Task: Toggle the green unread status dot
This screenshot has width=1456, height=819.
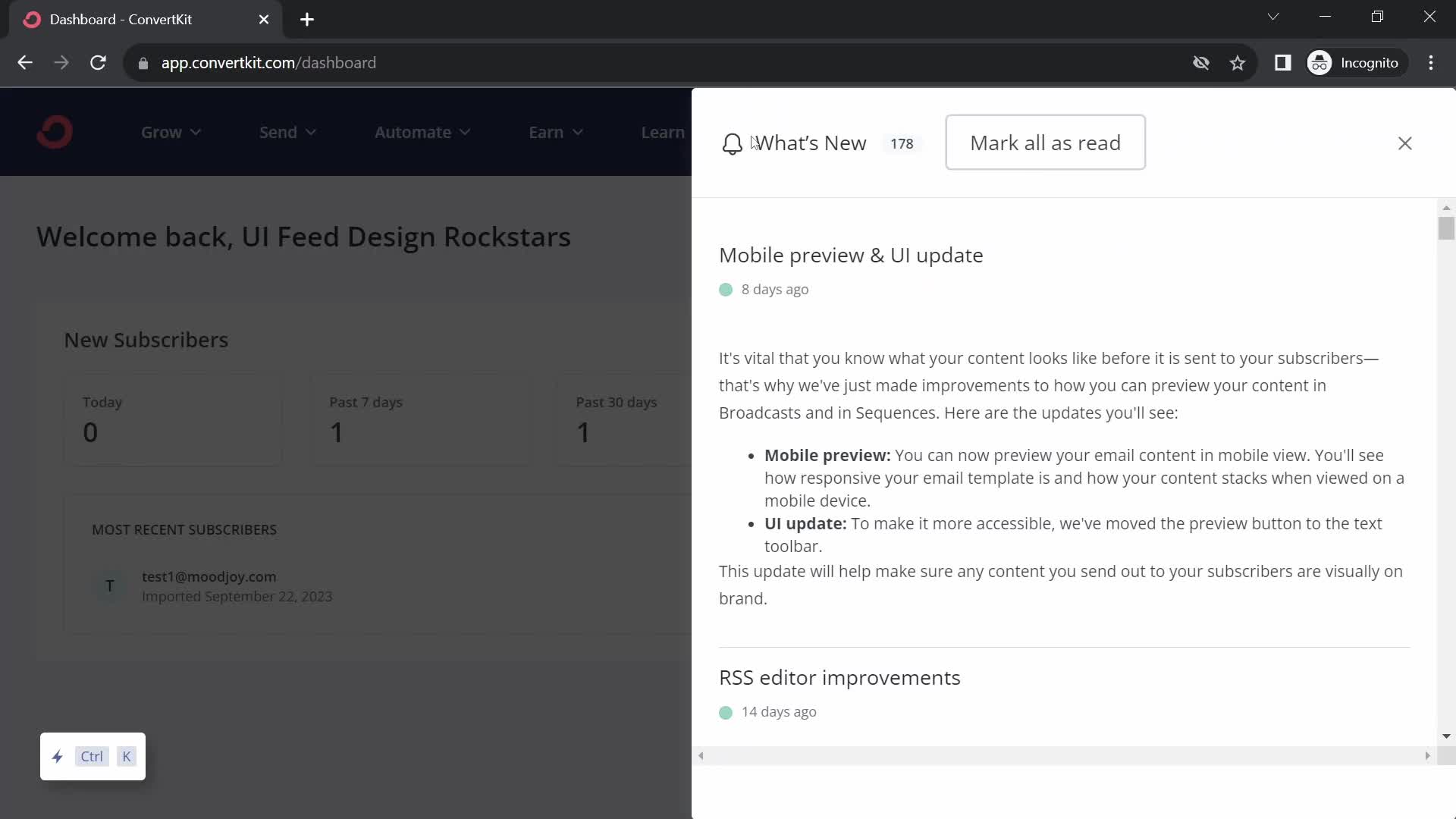Action: (726, 289)
